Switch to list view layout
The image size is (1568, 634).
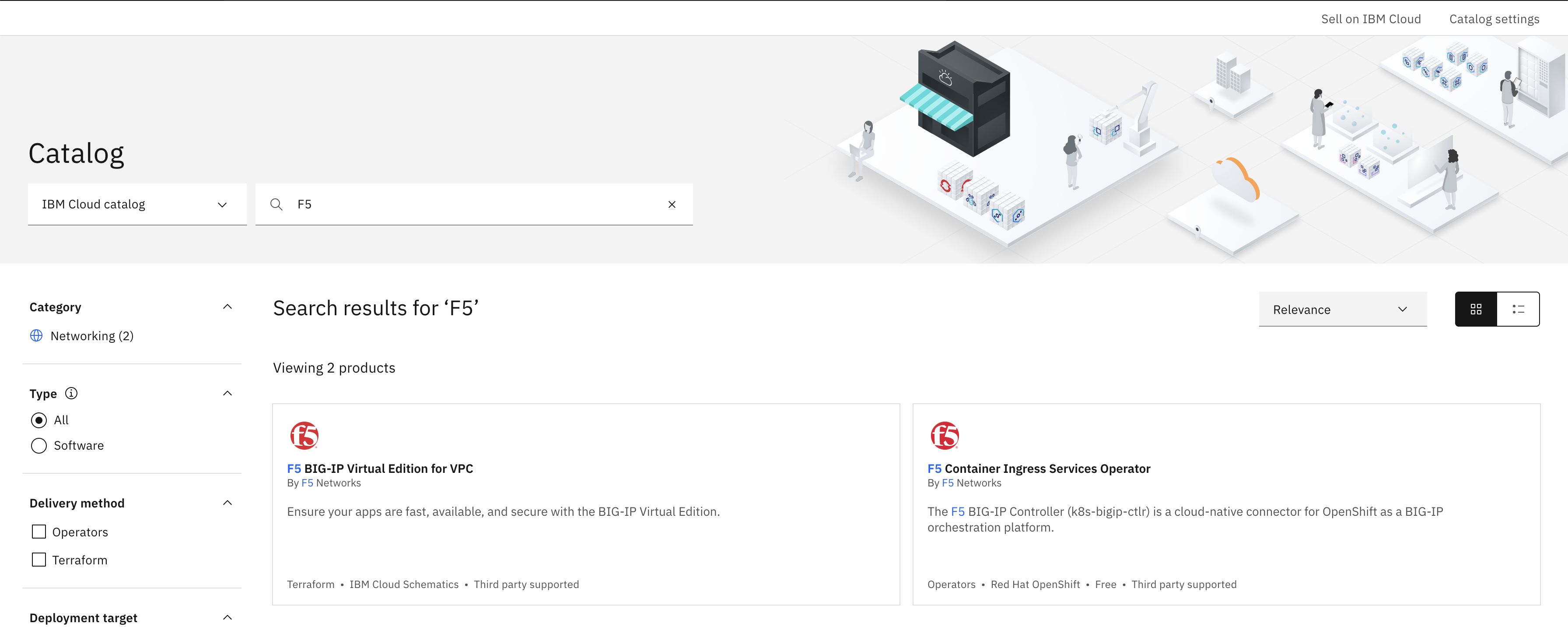[x=1518, y=310]
